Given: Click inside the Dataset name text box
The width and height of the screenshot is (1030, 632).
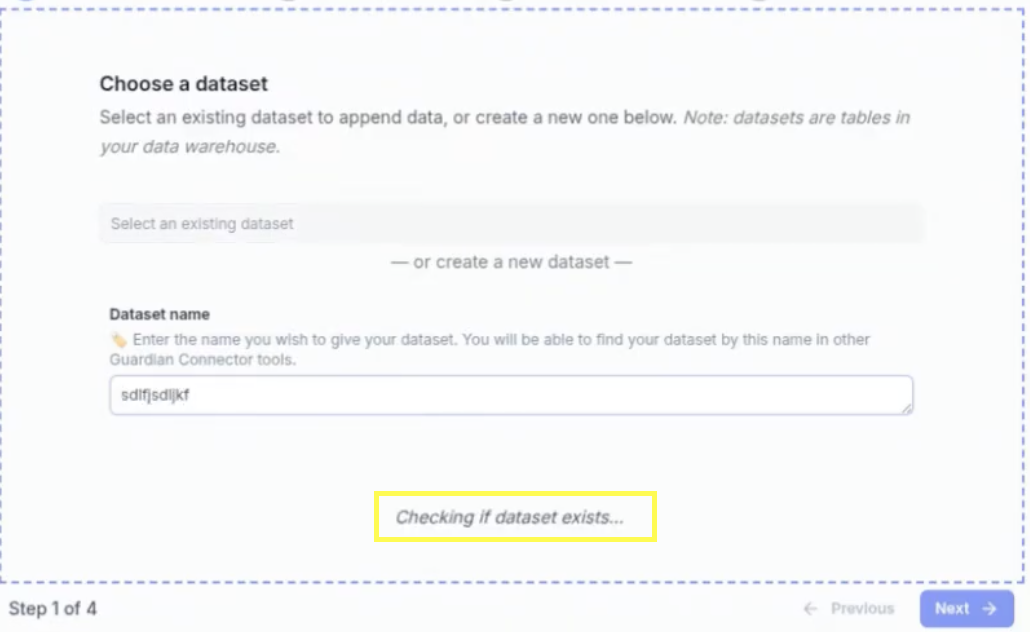Looking at the screenshot, I should coord(511,395).
